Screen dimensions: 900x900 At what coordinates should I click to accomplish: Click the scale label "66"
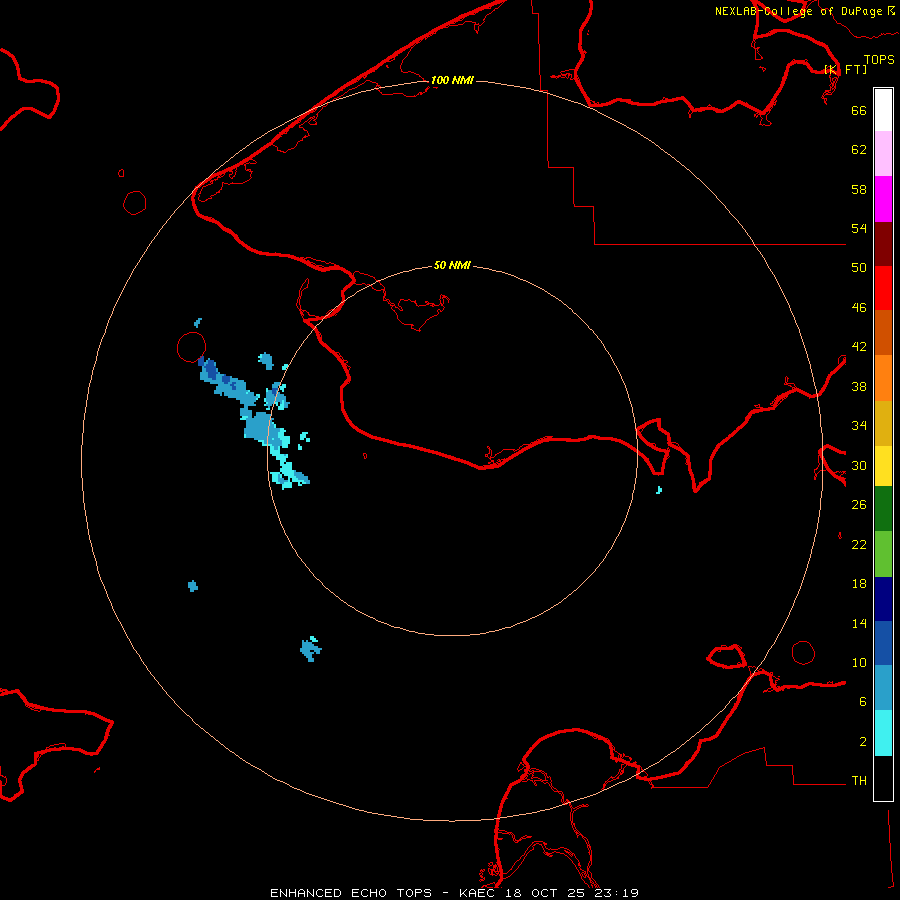(859, 110)
